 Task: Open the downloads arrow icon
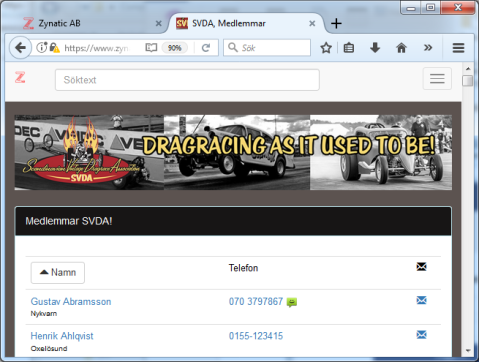(375, 48)
